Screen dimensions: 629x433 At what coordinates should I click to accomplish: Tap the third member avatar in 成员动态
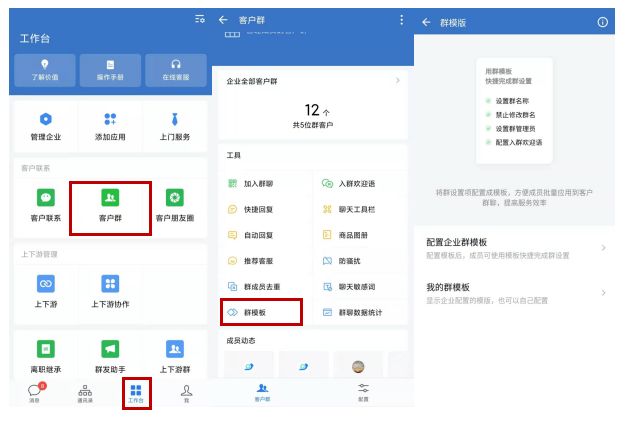pyautogui.click(x=356, y=366)
